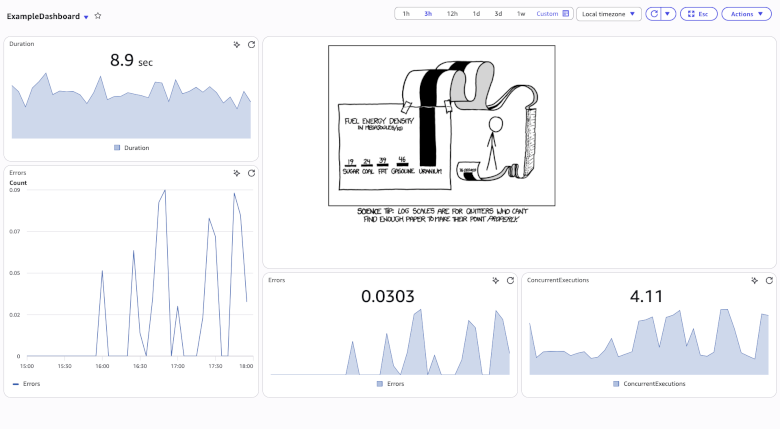780x429 pixels.
Task: Mark ExampleDashboard as favorite with the star
Action: point(98,16)
